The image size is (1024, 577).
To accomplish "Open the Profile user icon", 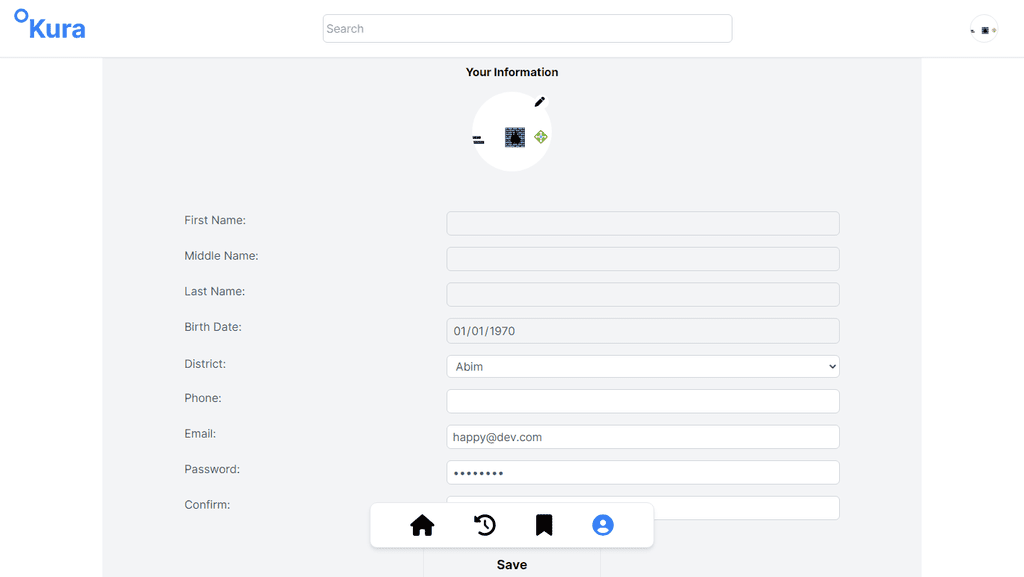I will (603, 525).
